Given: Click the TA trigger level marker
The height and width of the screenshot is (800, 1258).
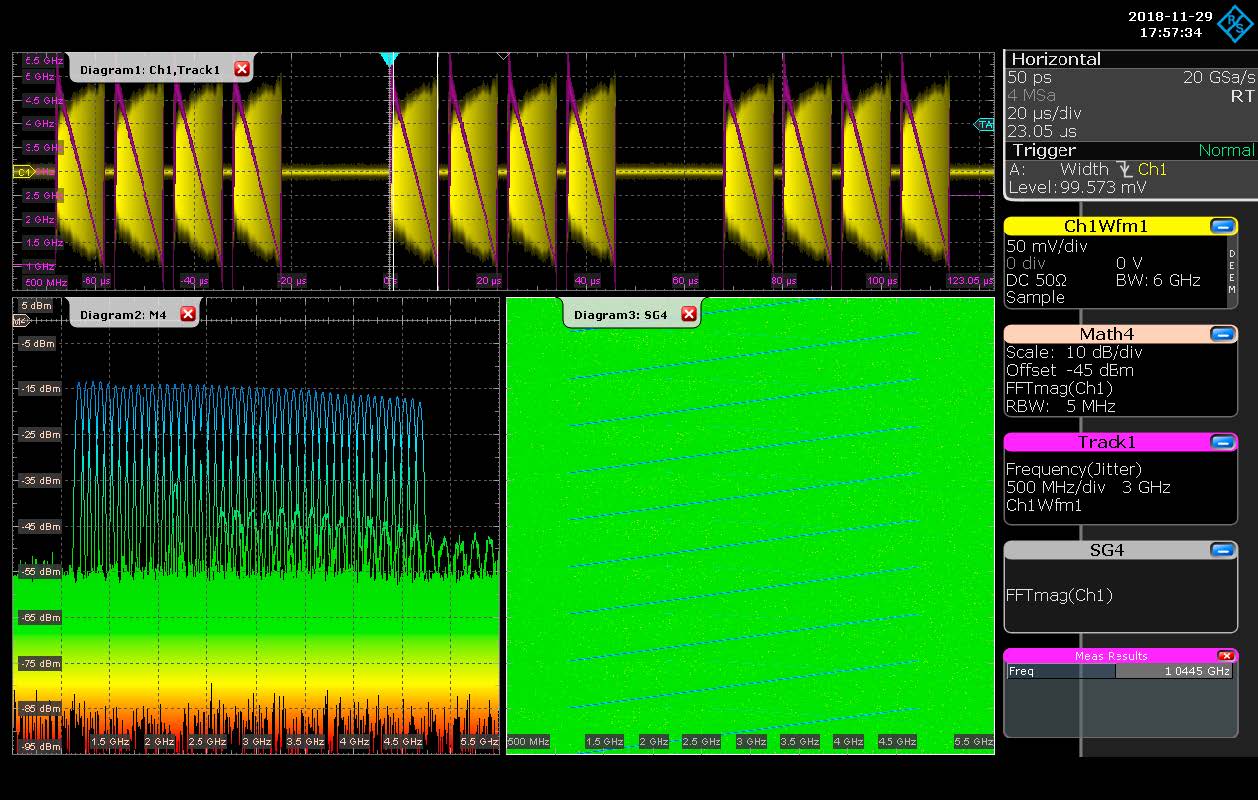Looking at the screenshot, I should click(x=985, y=125).
